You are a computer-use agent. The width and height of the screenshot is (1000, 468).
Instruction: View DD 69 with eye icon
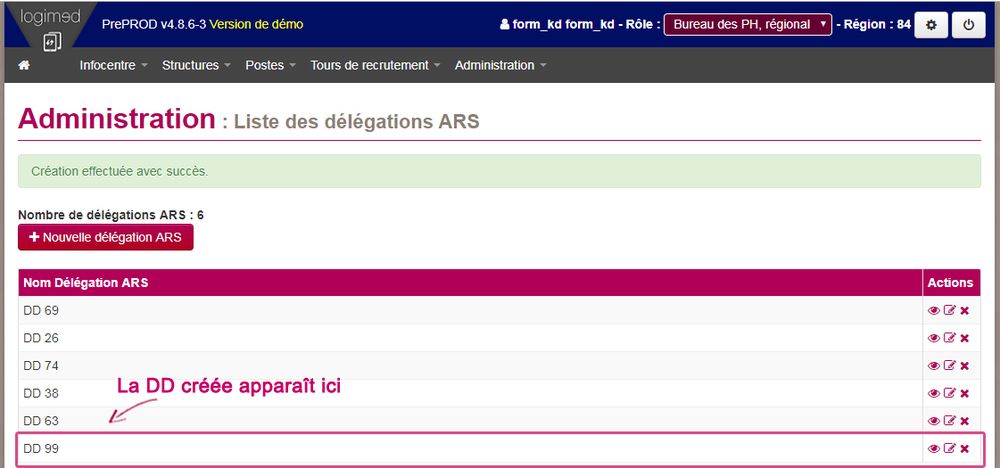pos(934,311)
